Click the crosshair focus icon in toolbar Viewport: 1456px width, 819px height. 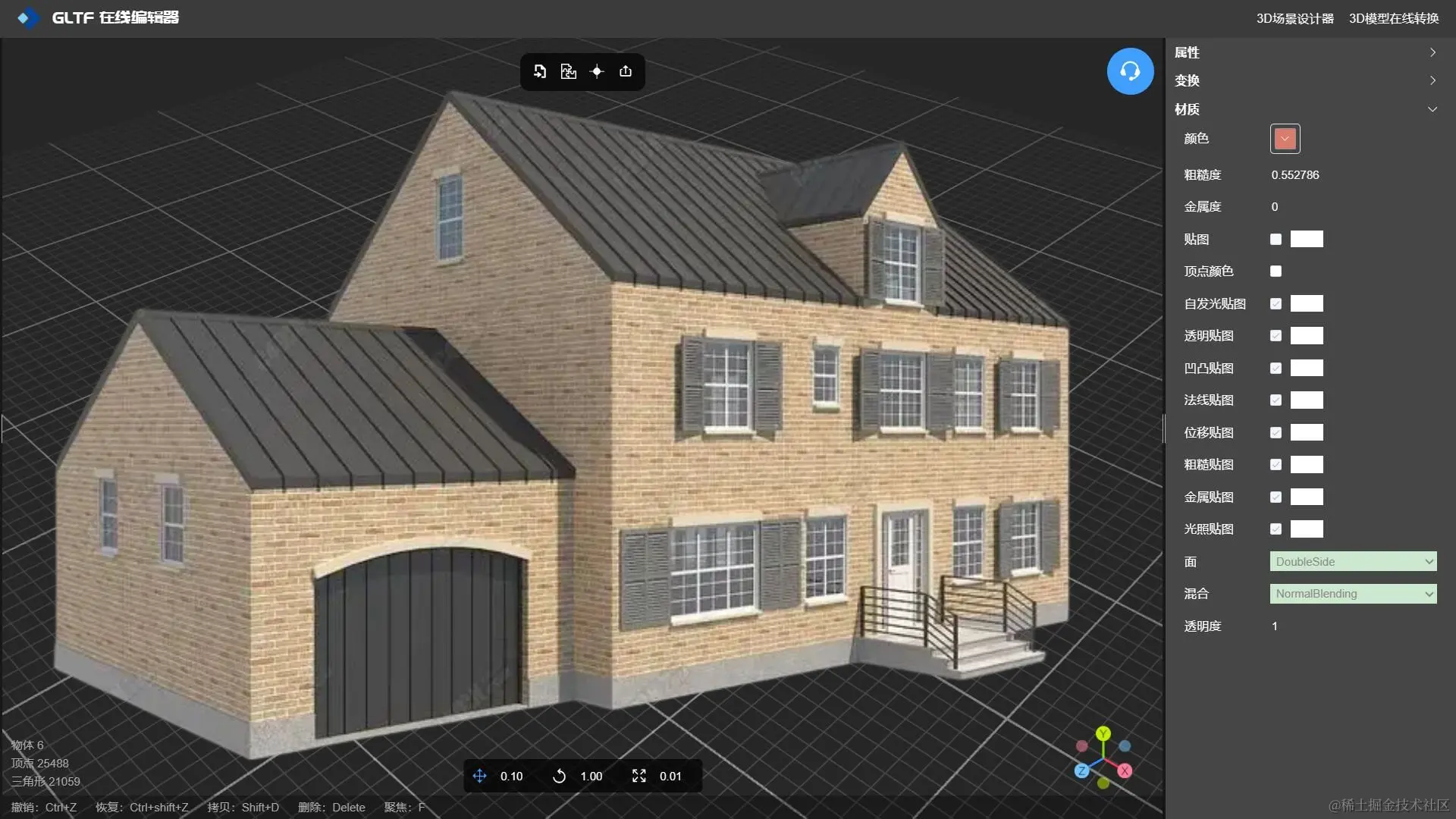pos(597,71)
